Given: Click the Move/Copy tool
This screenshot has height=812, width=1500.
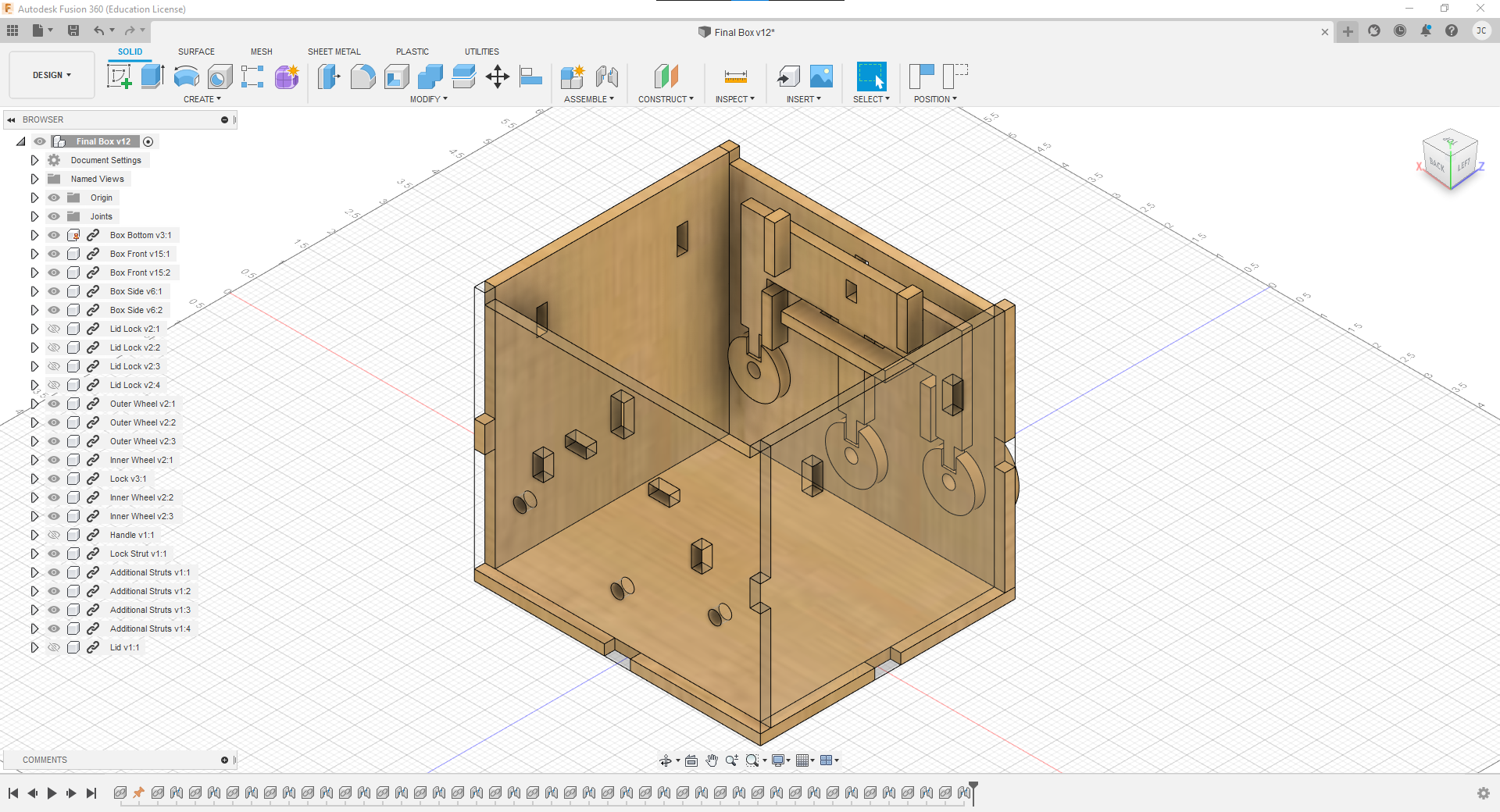Looking at the screenshot, I should click(498, 77).
